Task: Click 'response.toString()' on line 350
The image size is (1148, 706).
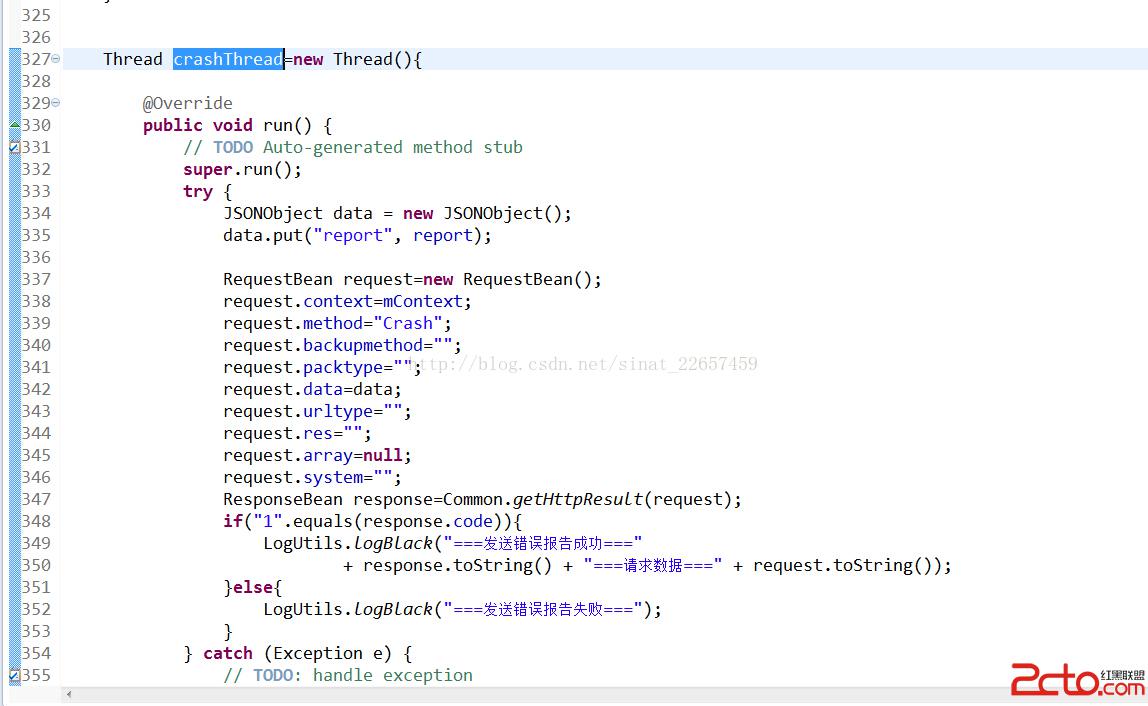Action: pos(457,565)
